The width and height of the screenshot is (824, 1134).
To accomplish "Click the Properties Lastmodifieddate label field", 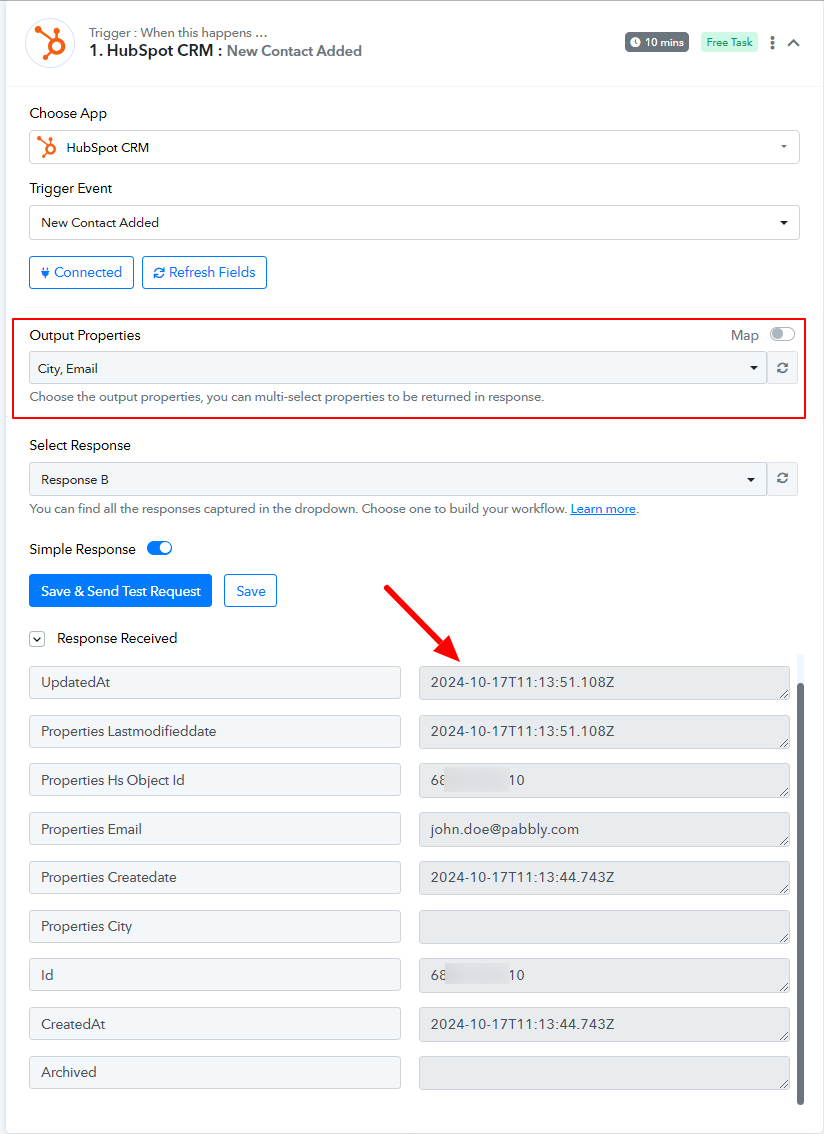I will point(215,731).
